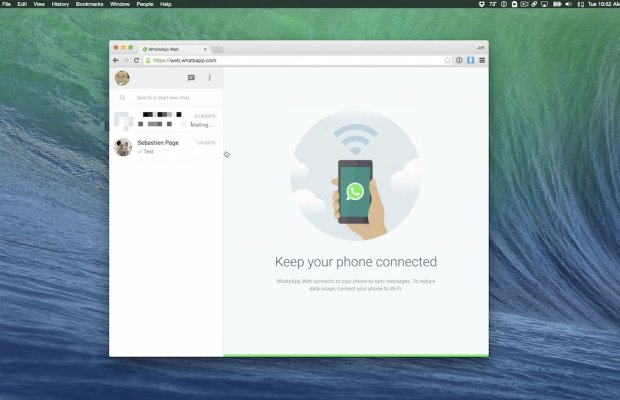Click the Keep your phone connected heading
620x400 pixels.
click(x=356, y=262)
